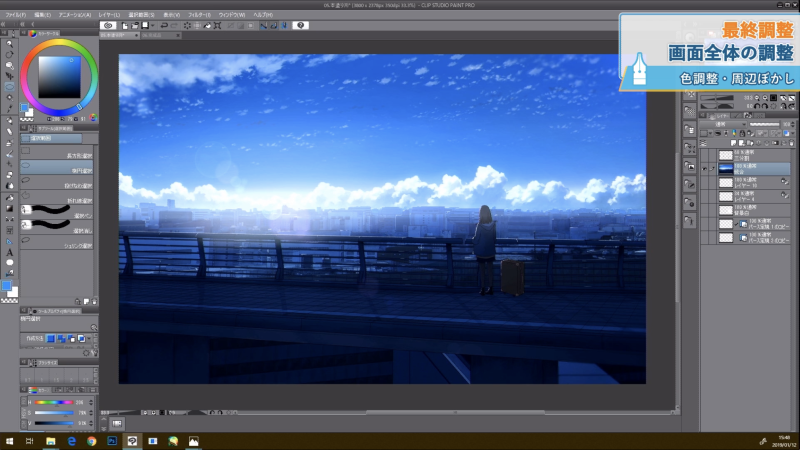Viewport: 800px width, 450px height.
Task: Set 作成方法 to Add to selection mode
Action: pos(61,338)
